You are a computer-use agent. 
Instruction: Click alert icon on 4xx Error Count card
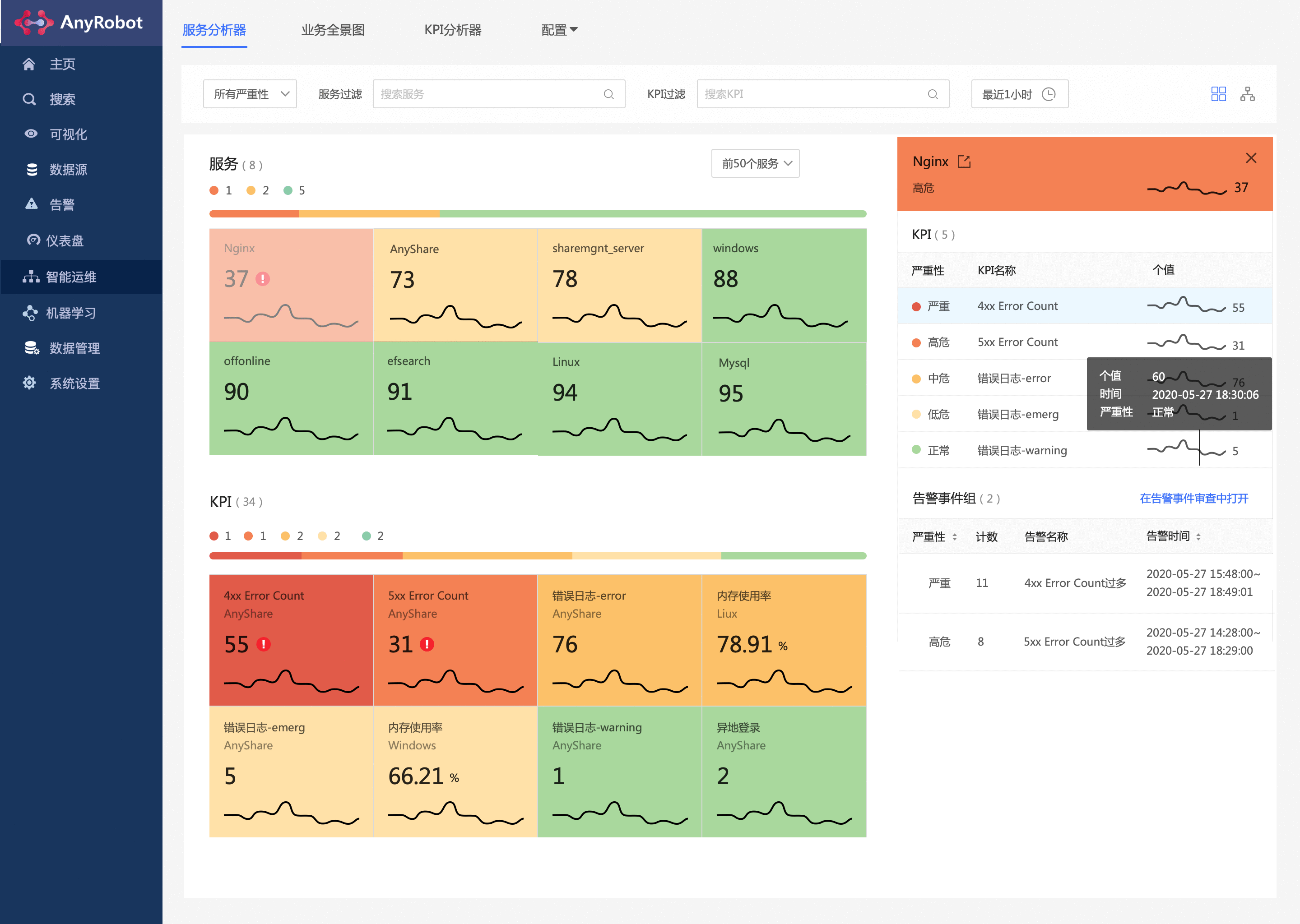pyautogui.click(x=263, y=644)
